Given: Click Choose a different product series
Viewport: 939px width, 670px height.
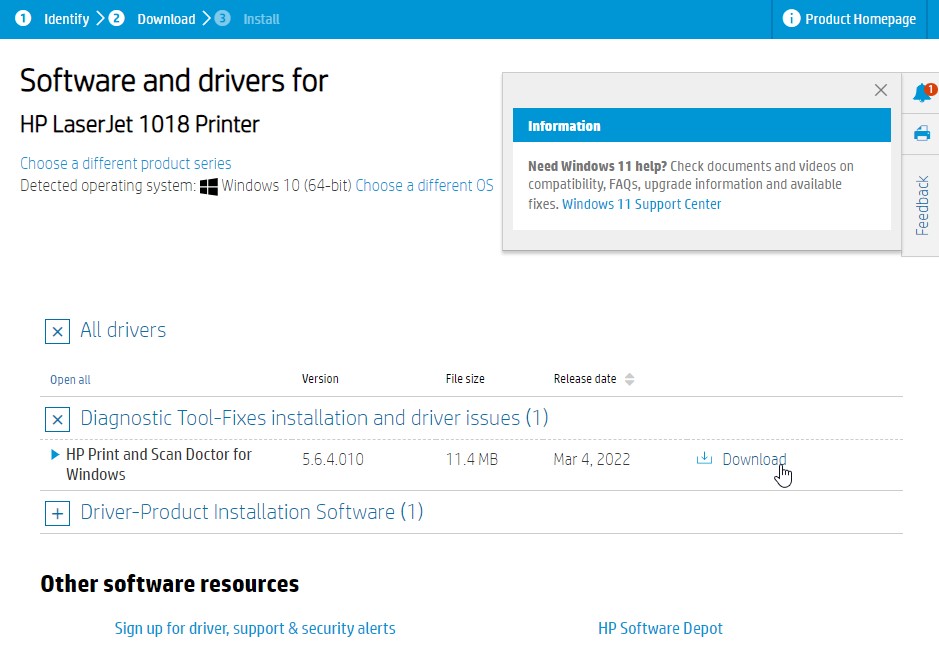Looking at the screenshot, I should tap(125, 163).
